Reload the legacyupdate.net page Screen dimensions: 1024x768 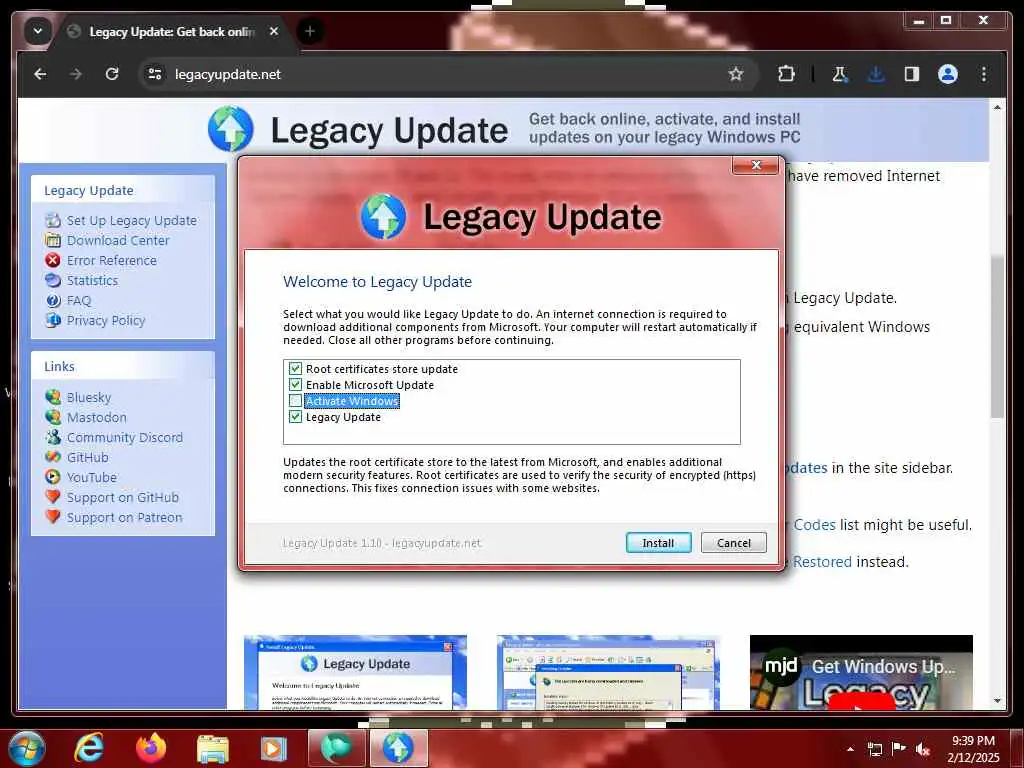pos(112,74)
